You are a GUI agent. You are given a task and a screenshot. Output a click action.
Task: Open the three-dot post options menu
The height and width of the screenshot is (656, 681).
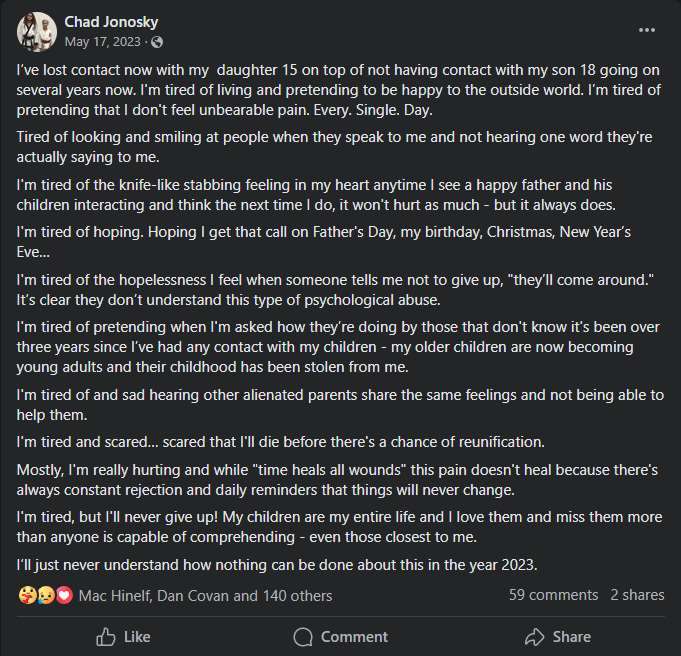(x=648, y=30)
